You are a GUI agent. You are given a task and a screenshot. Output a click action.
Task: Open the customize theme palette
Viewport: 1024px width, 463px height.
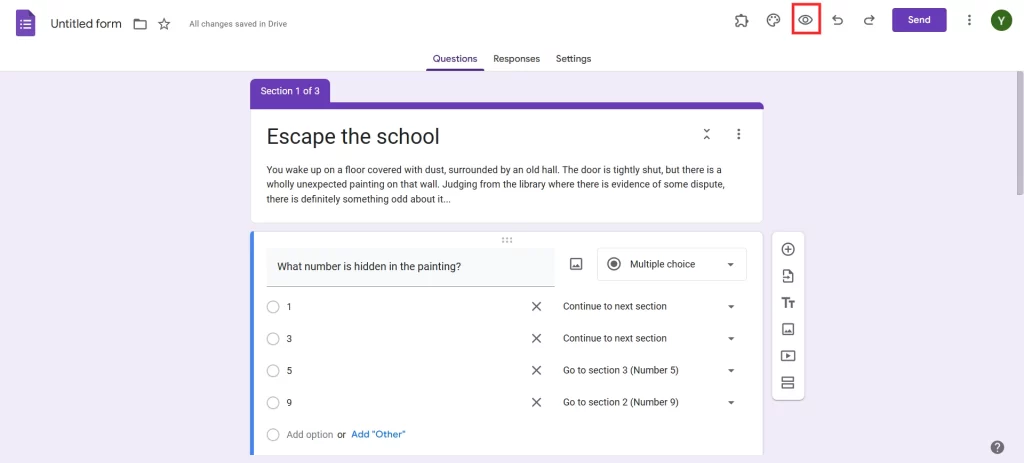click(773, 20)
